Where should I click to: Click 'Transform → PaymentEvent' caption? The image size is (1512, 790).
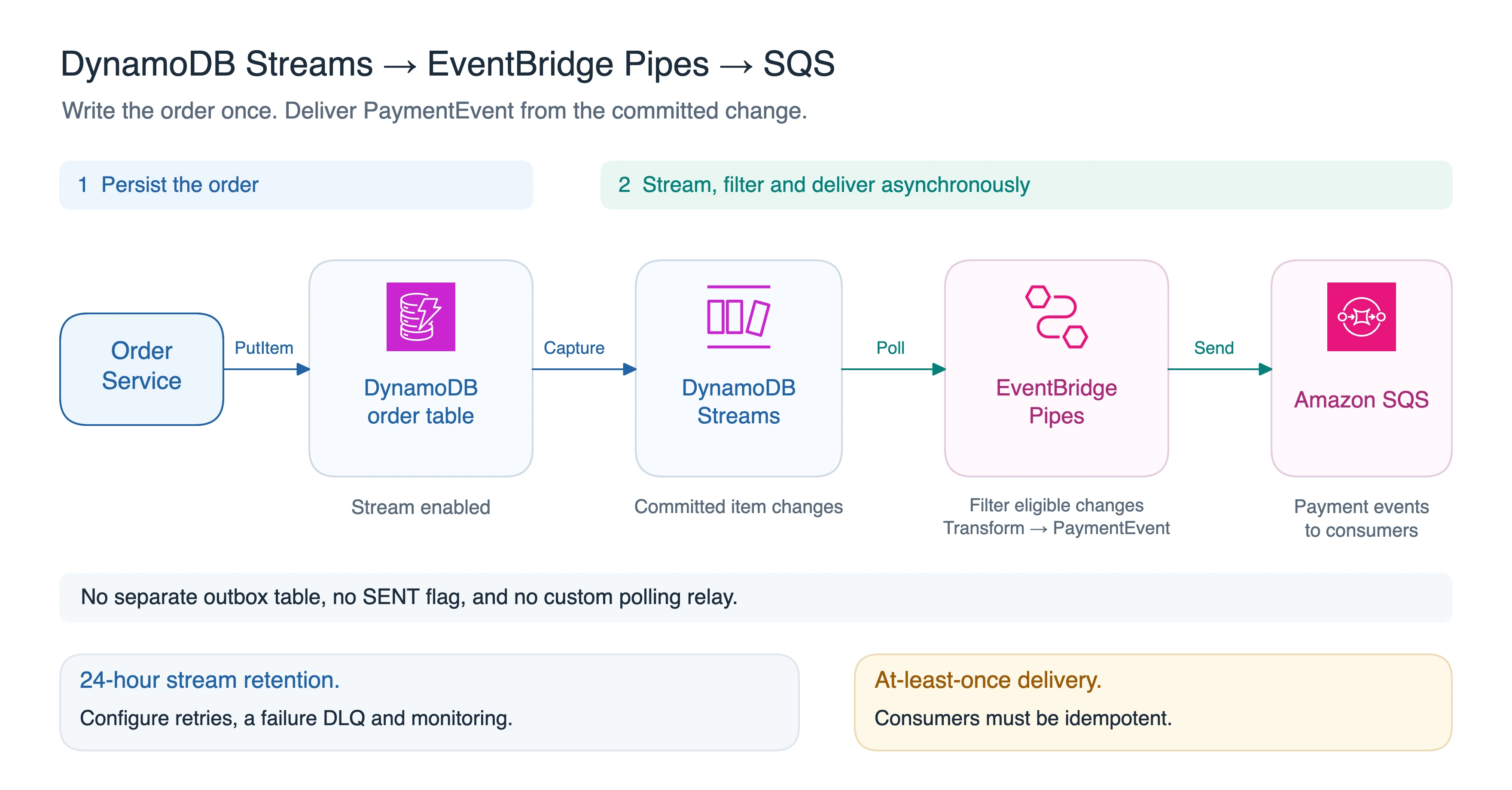pos(1057,528)
